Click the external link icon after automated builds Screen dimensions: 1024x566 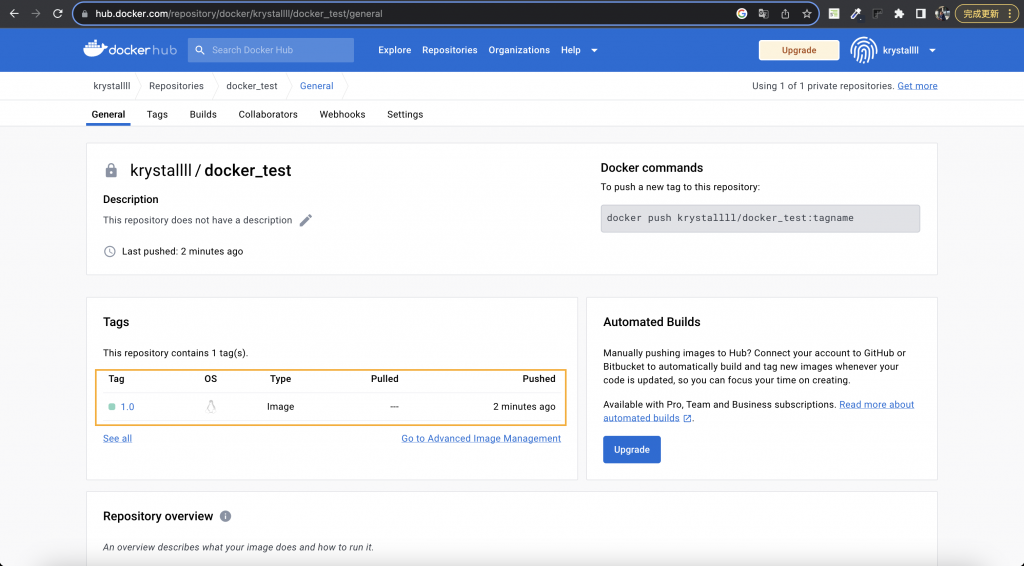687,418
